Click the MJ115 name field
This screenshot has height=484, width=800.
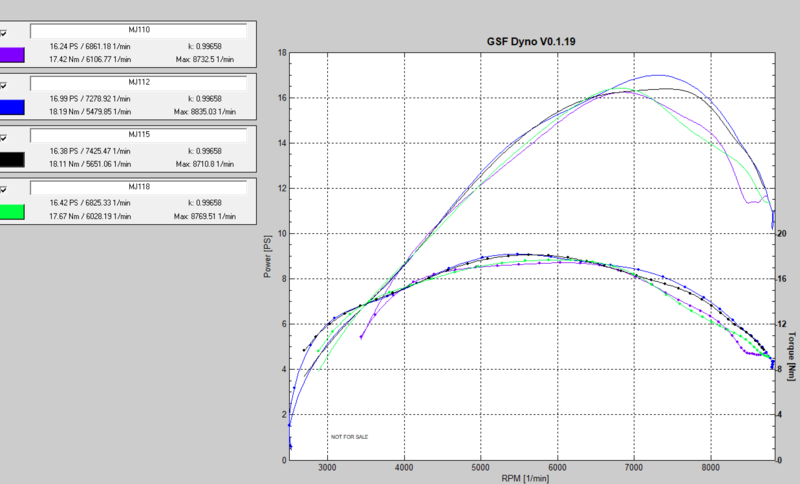(139, 135)
